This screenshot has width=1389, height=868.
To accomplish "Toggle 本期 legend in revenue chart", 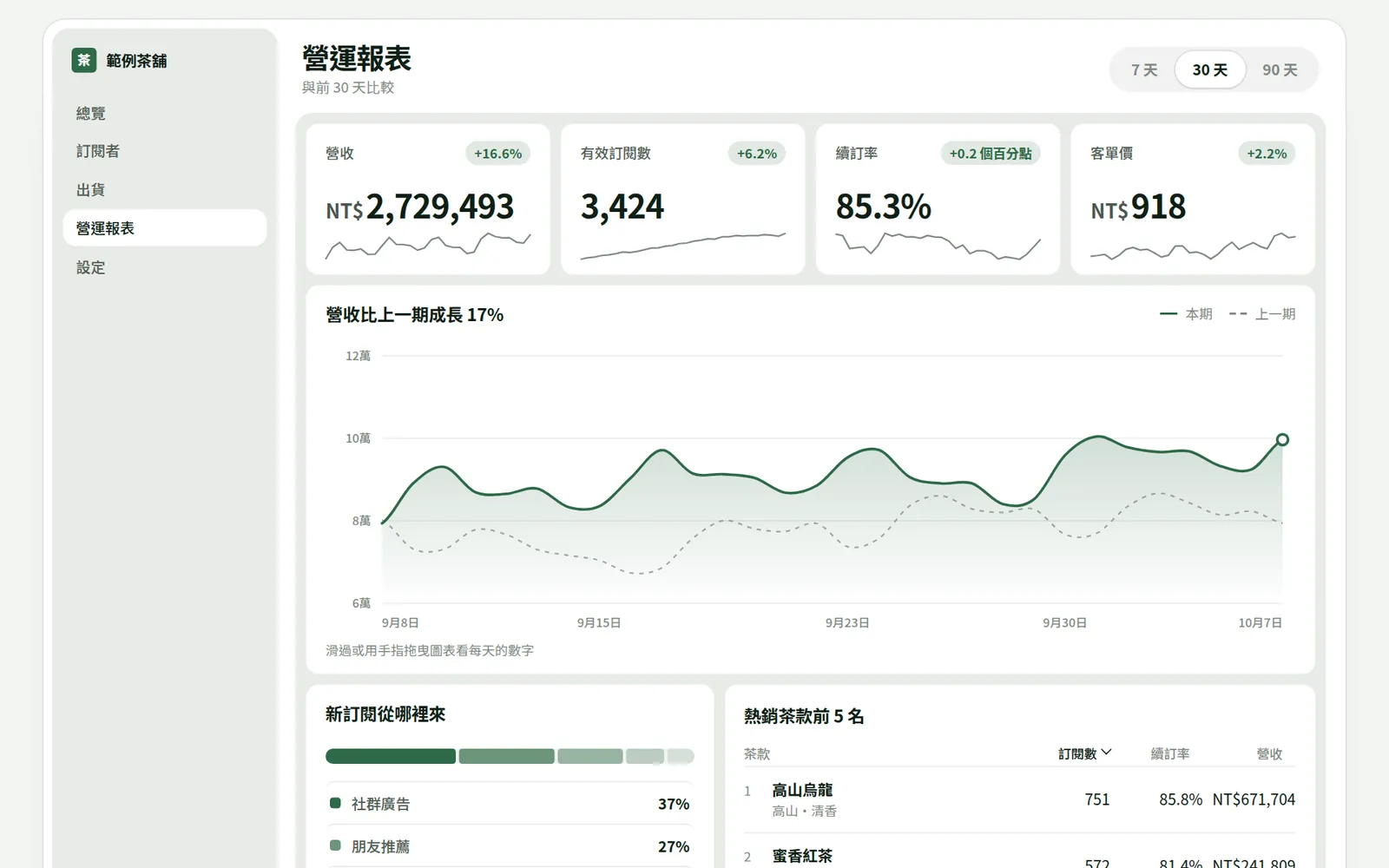I will [1186, 313].
